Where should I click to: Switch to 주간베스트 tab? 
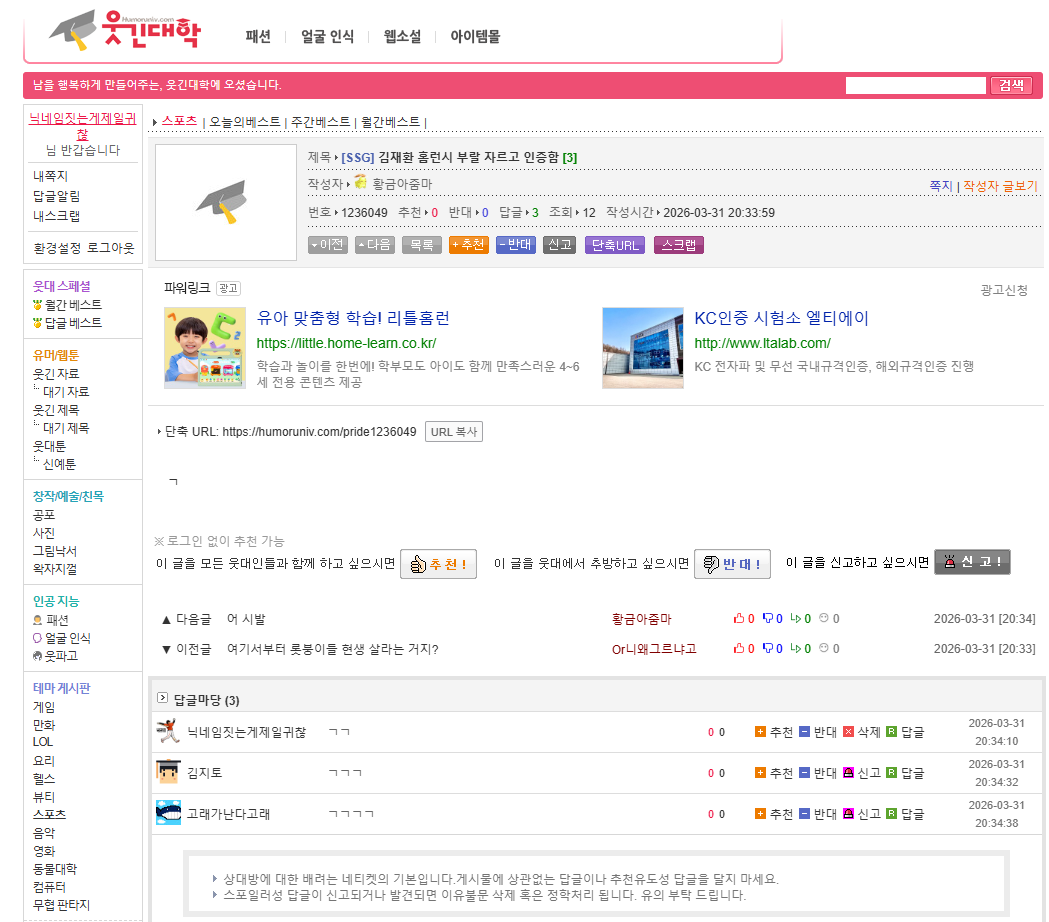coord(320,122)
